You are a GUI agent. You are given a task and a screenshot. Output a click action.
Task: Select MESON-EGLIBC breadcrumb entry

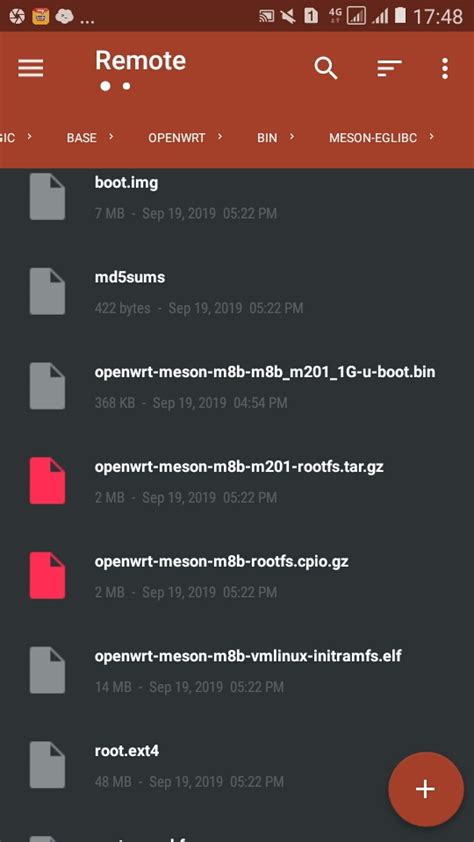pos(373,138)
